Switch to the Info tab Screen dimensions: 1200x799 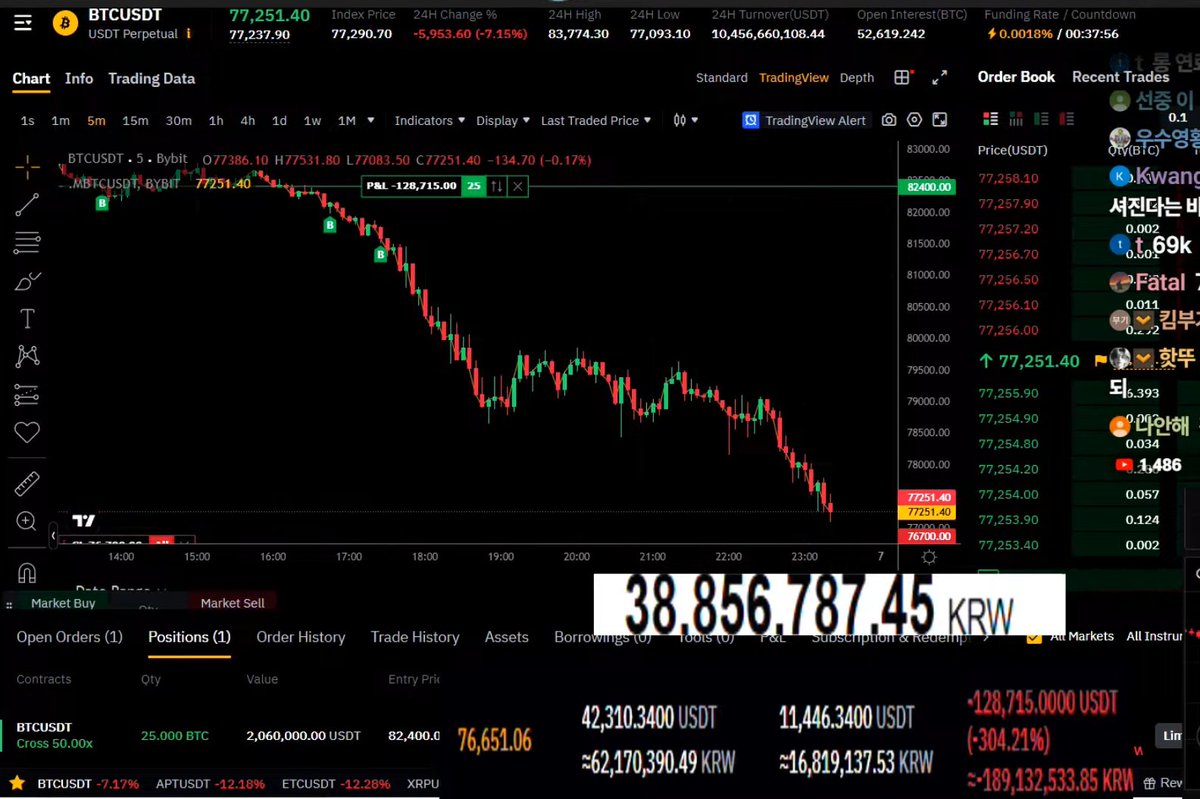coord(79,78)
